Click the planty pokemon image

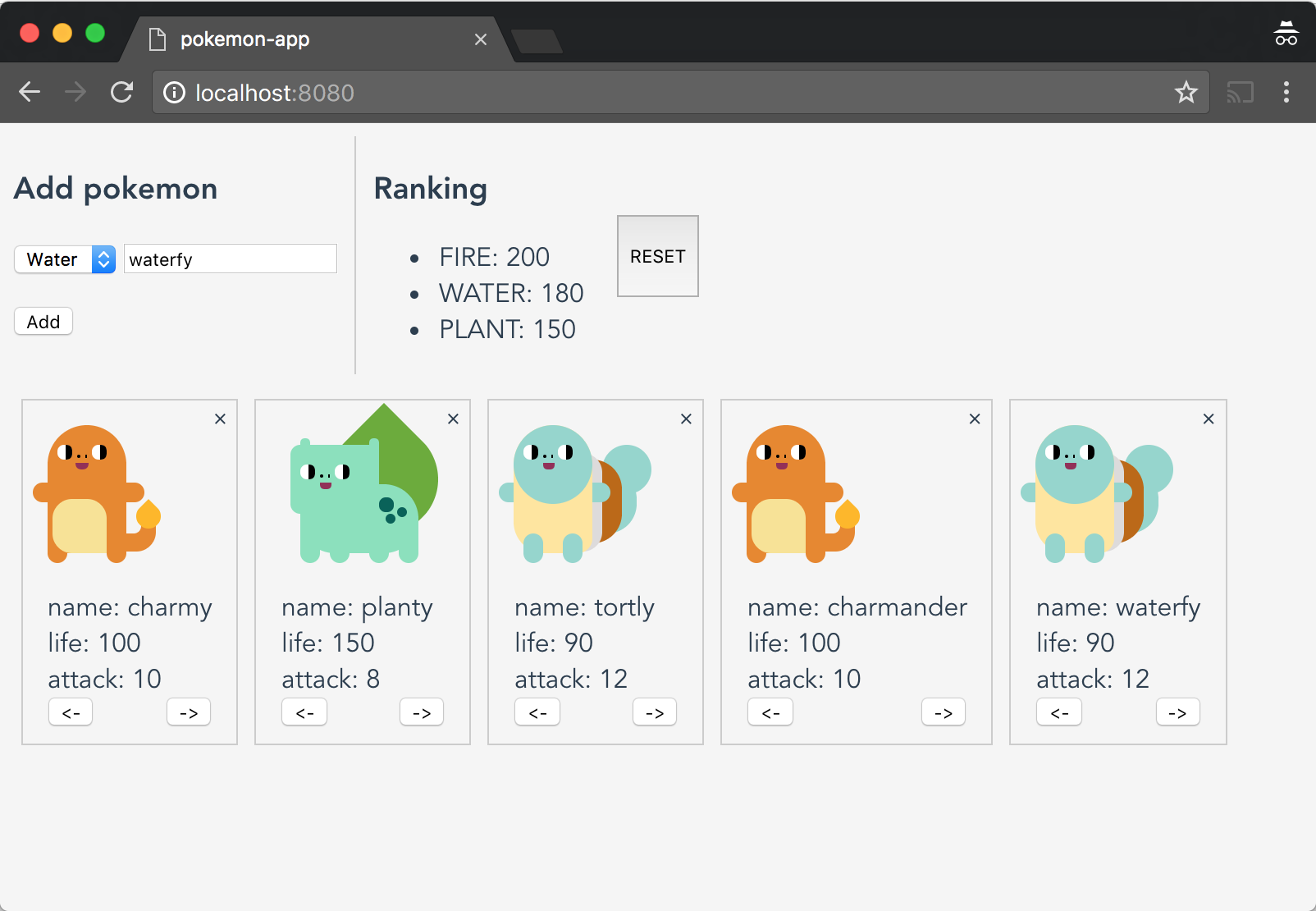point(364,483)
